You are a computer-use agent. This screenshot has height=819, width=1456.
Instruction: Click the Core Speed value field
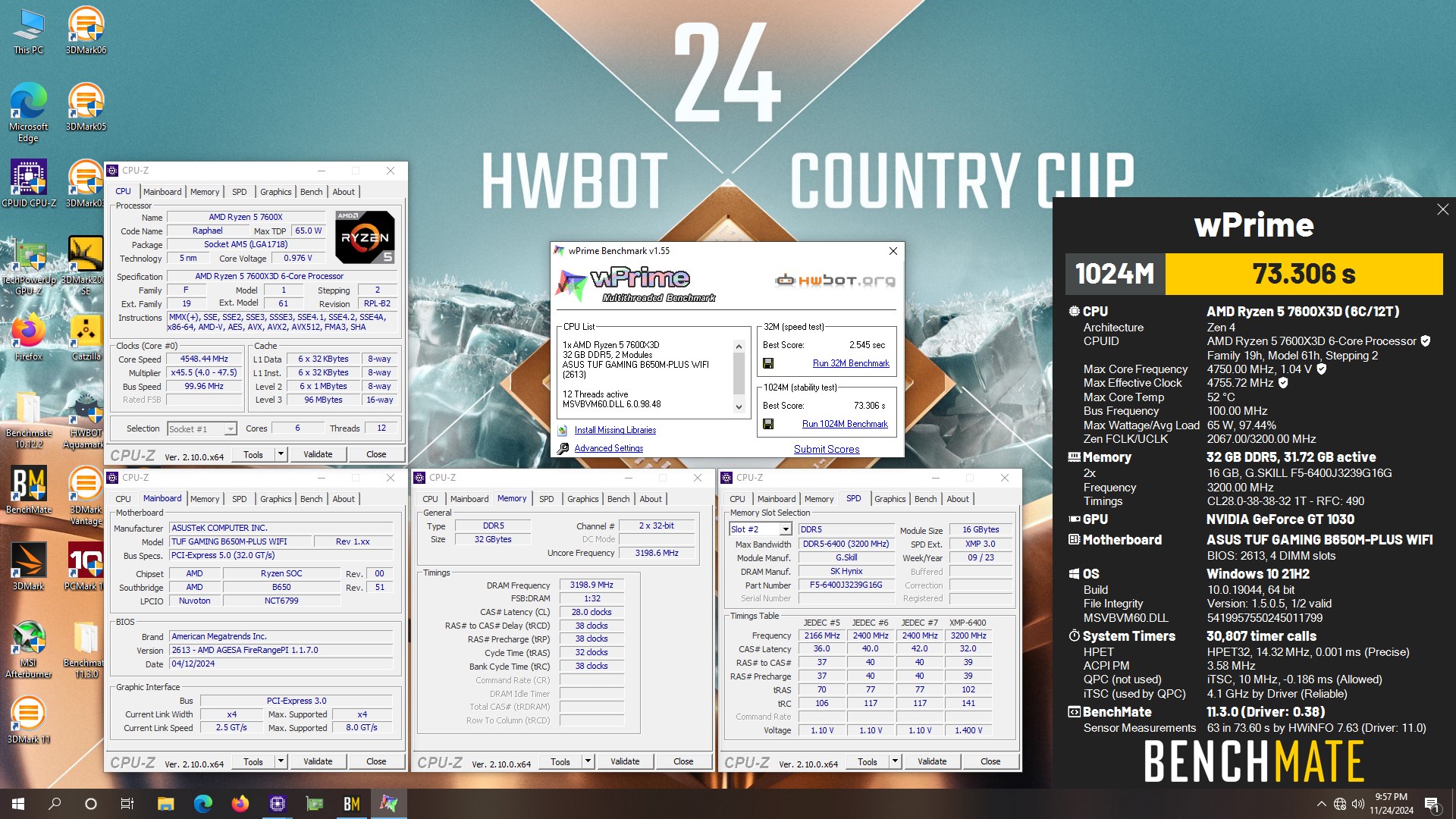203,359
